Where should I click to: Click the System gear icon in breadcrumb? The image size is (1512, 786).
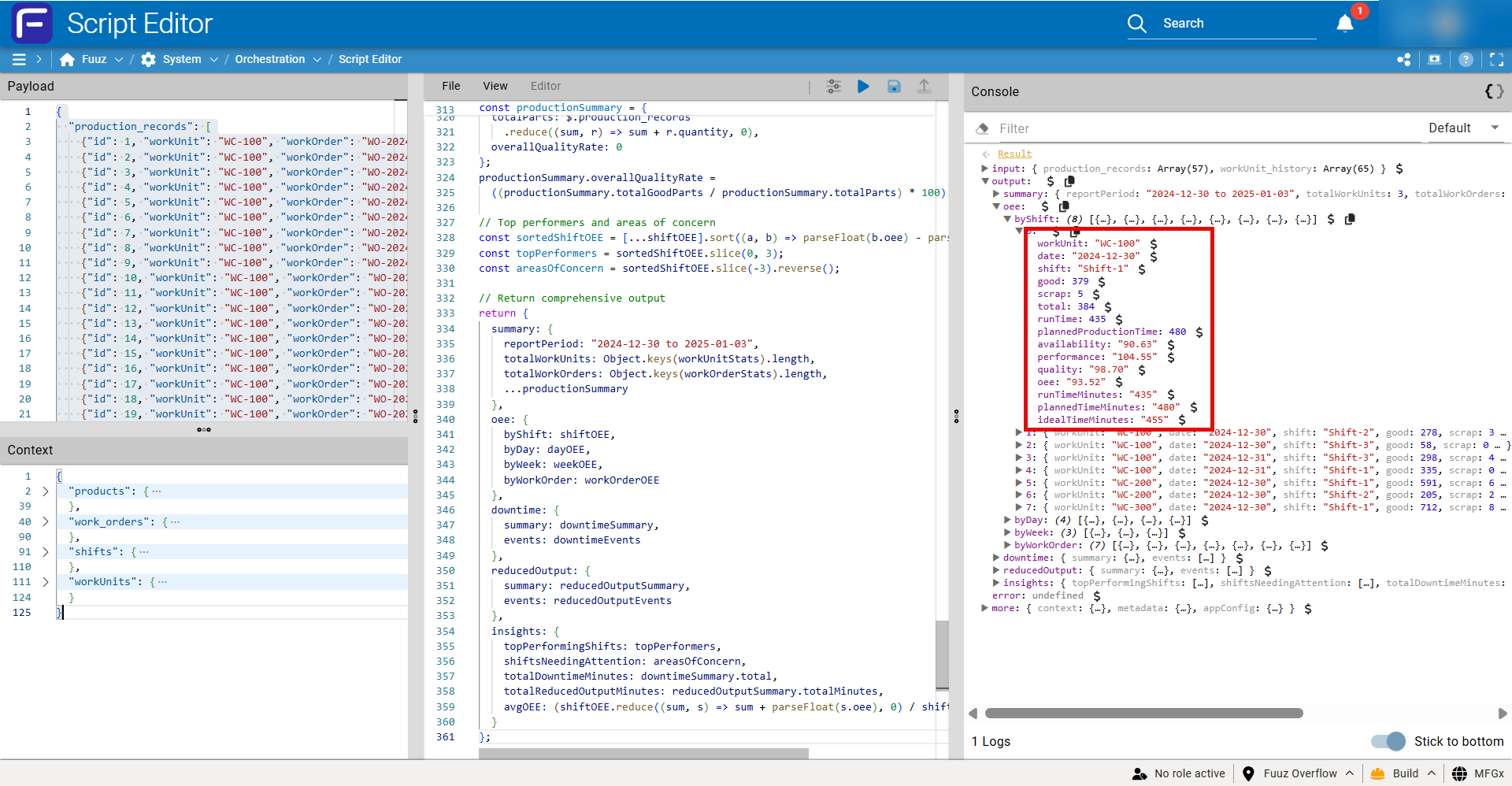point(148,59)
